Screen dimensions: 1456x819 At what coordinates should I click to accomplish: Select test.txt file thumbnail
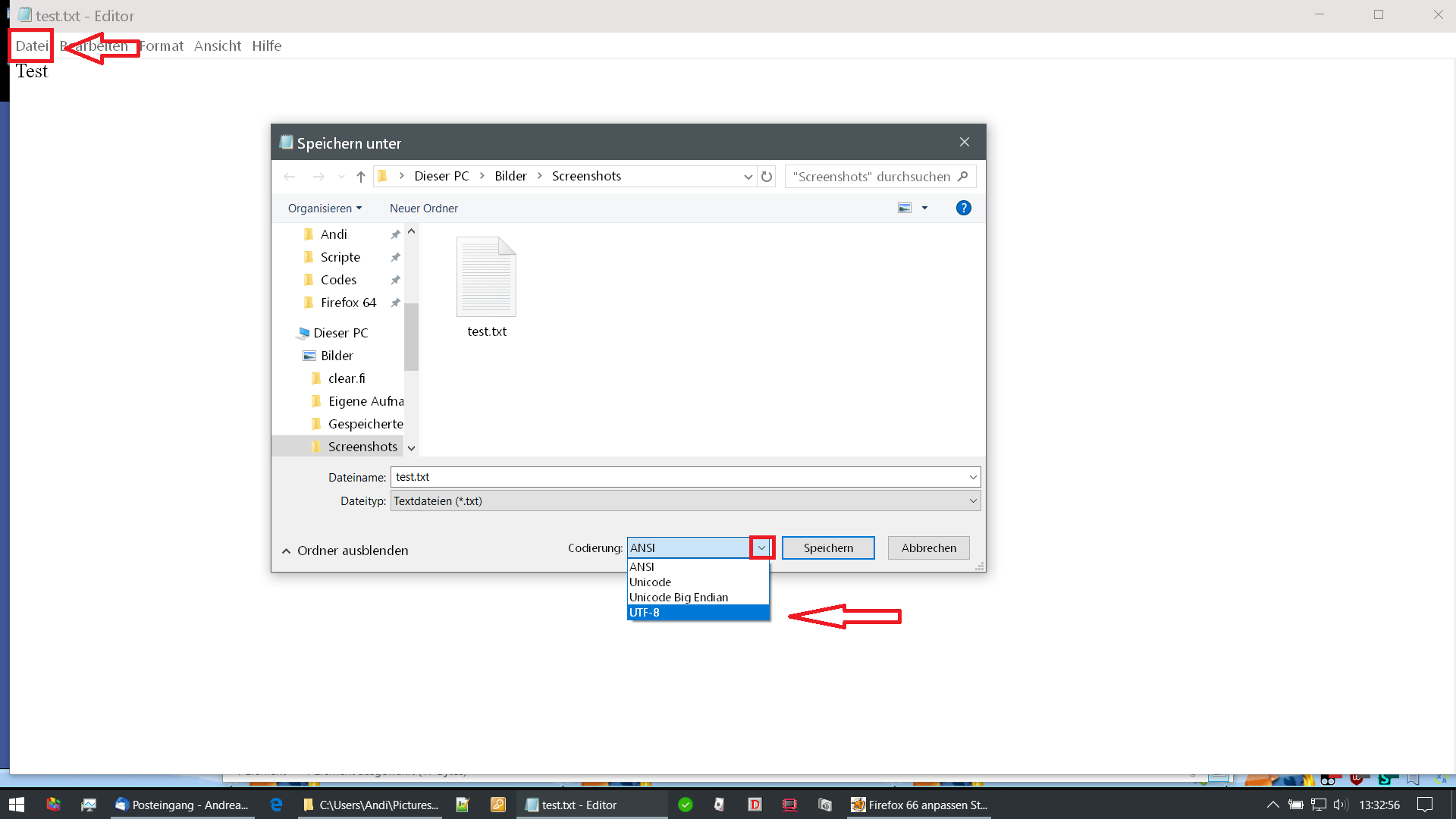click(486, 287)
